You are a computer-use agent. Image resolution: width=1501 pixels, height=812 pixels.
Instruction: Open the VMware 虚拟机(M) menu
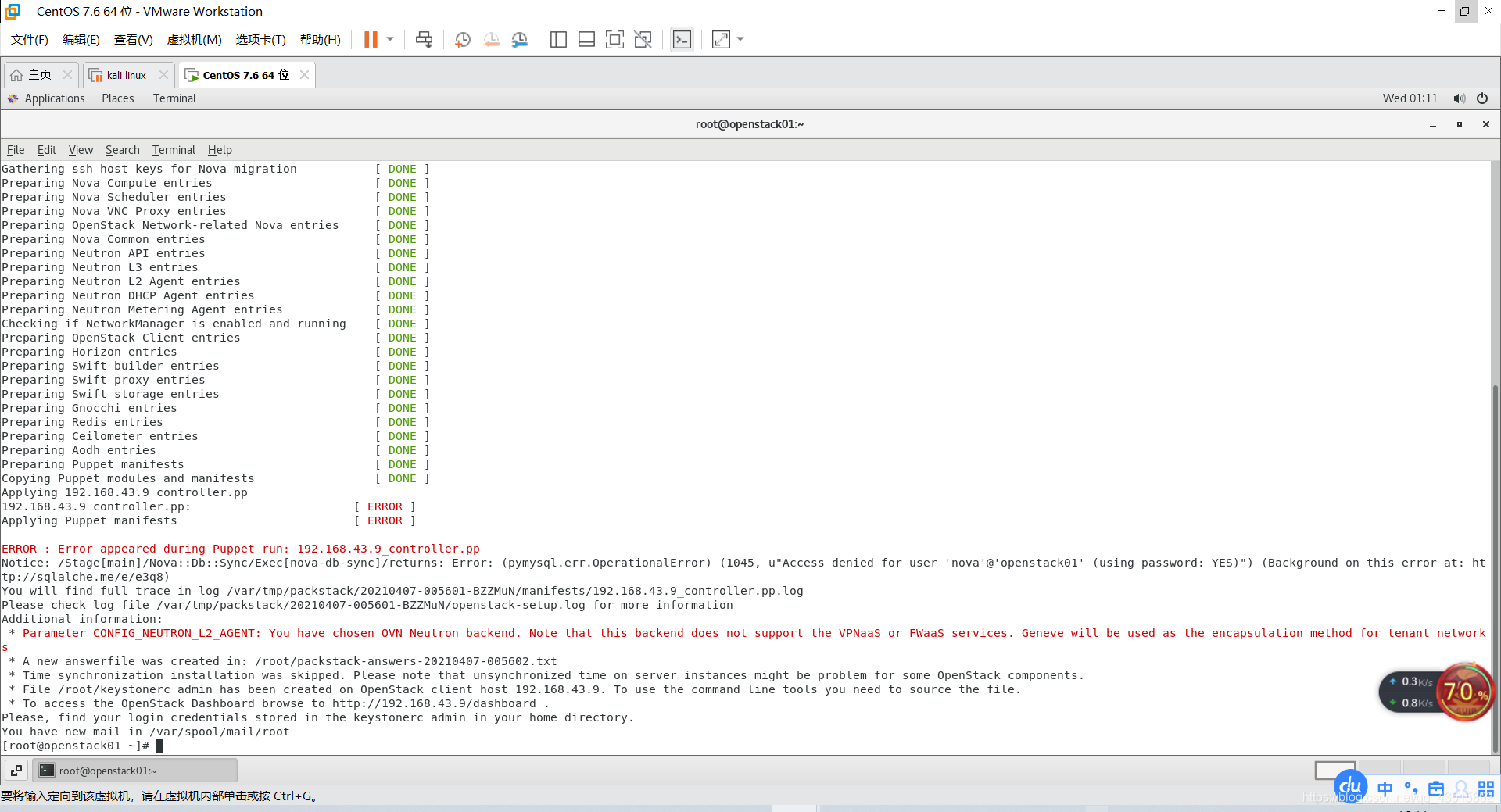195,40
